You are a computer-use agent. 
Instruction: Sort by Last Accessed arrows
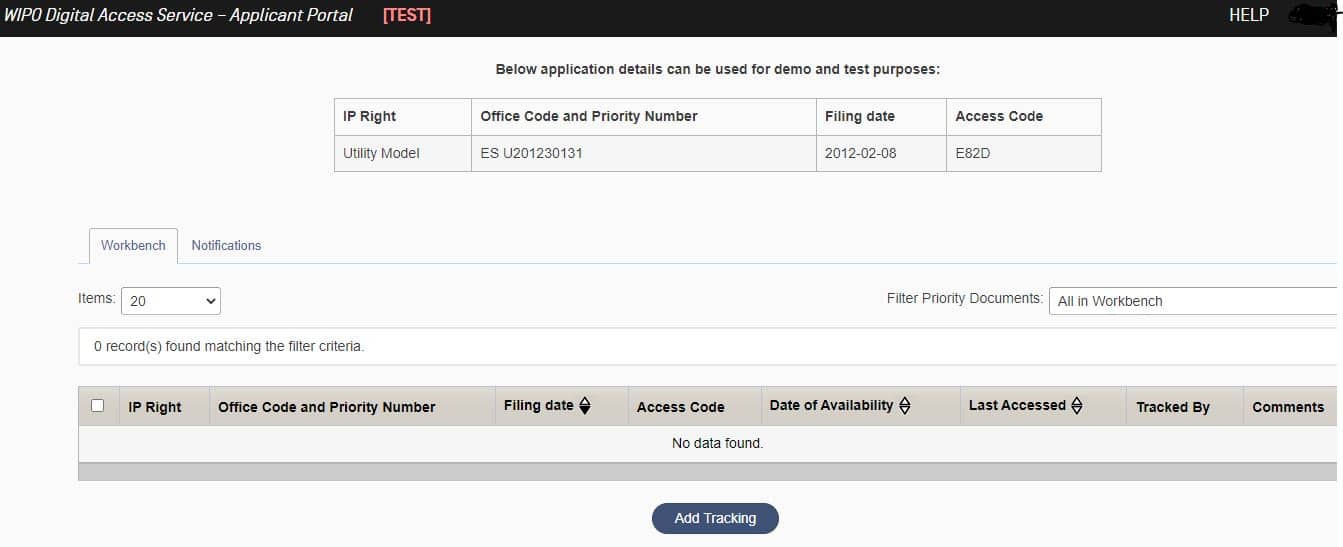1077,406
